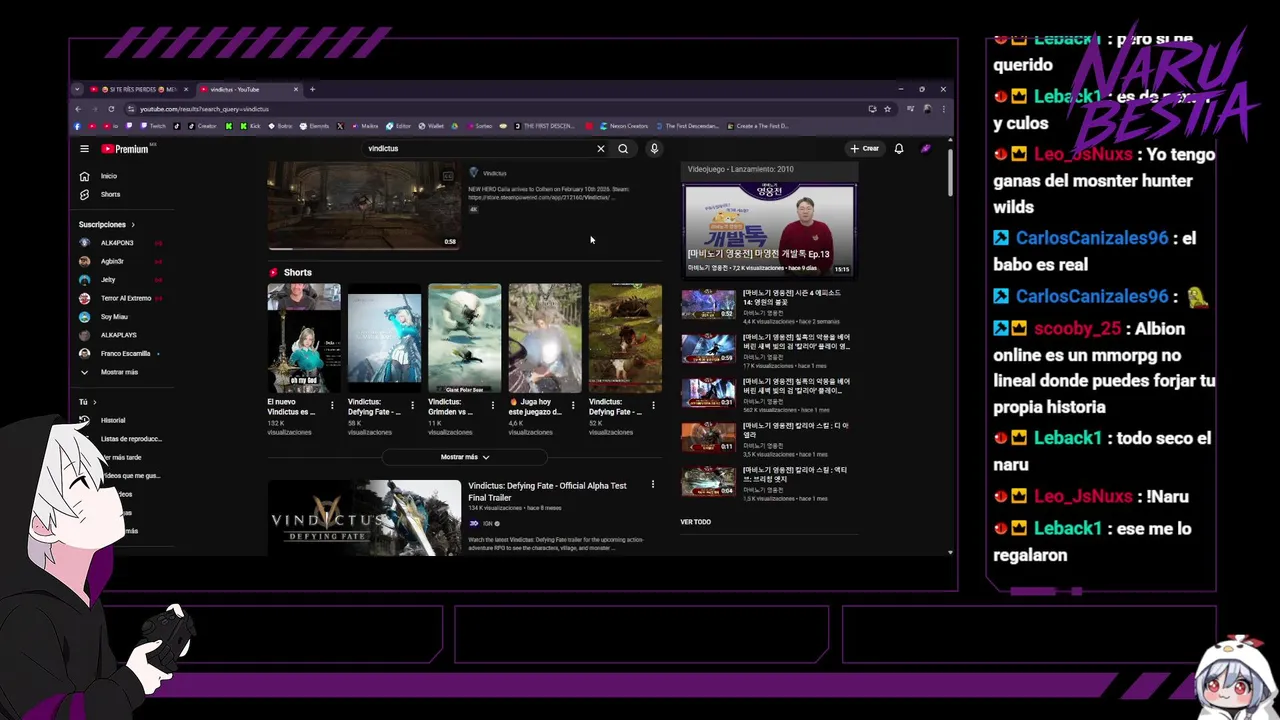This screenshot has height=720, width=1280.
Task: Close the vindictus - YouTube tab
Action: tap(295, 89)
